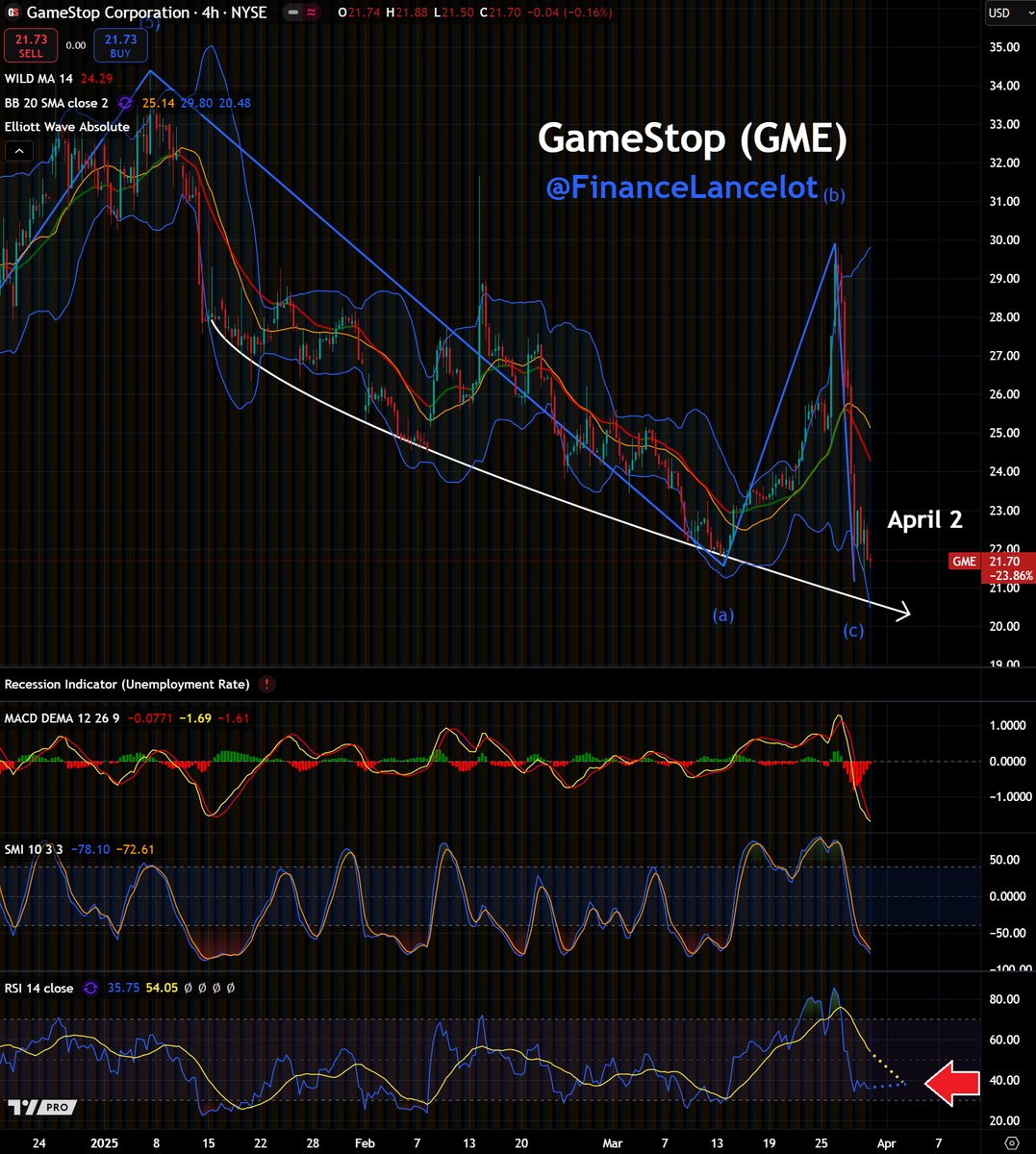
Task: Click the 25.00 price axis label
Action: (1004, 433)
